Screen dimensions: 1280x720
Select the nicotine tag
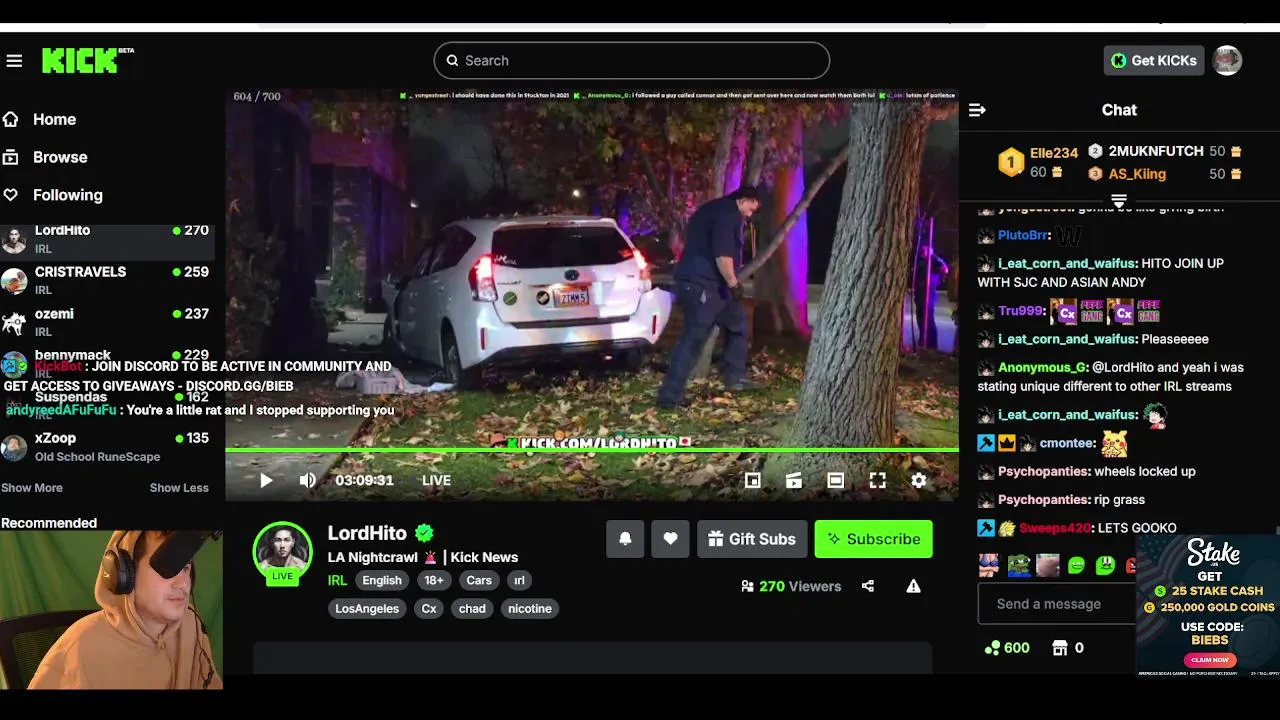[530, 608]
